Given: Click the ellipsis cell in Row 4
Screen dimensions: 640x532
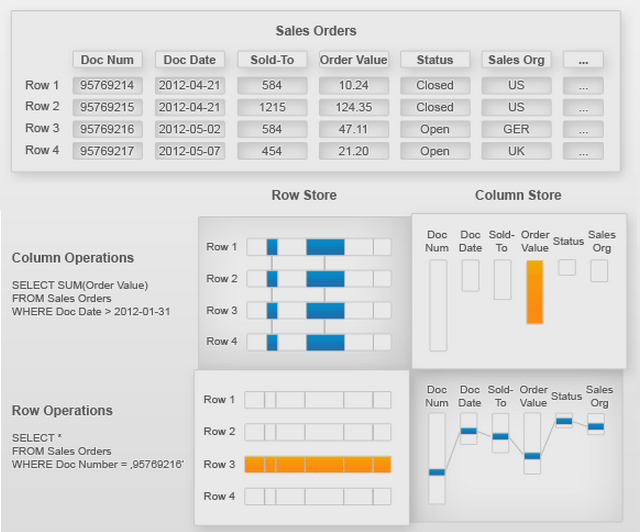Looking at the screenshot, I should tap(582, 151).
